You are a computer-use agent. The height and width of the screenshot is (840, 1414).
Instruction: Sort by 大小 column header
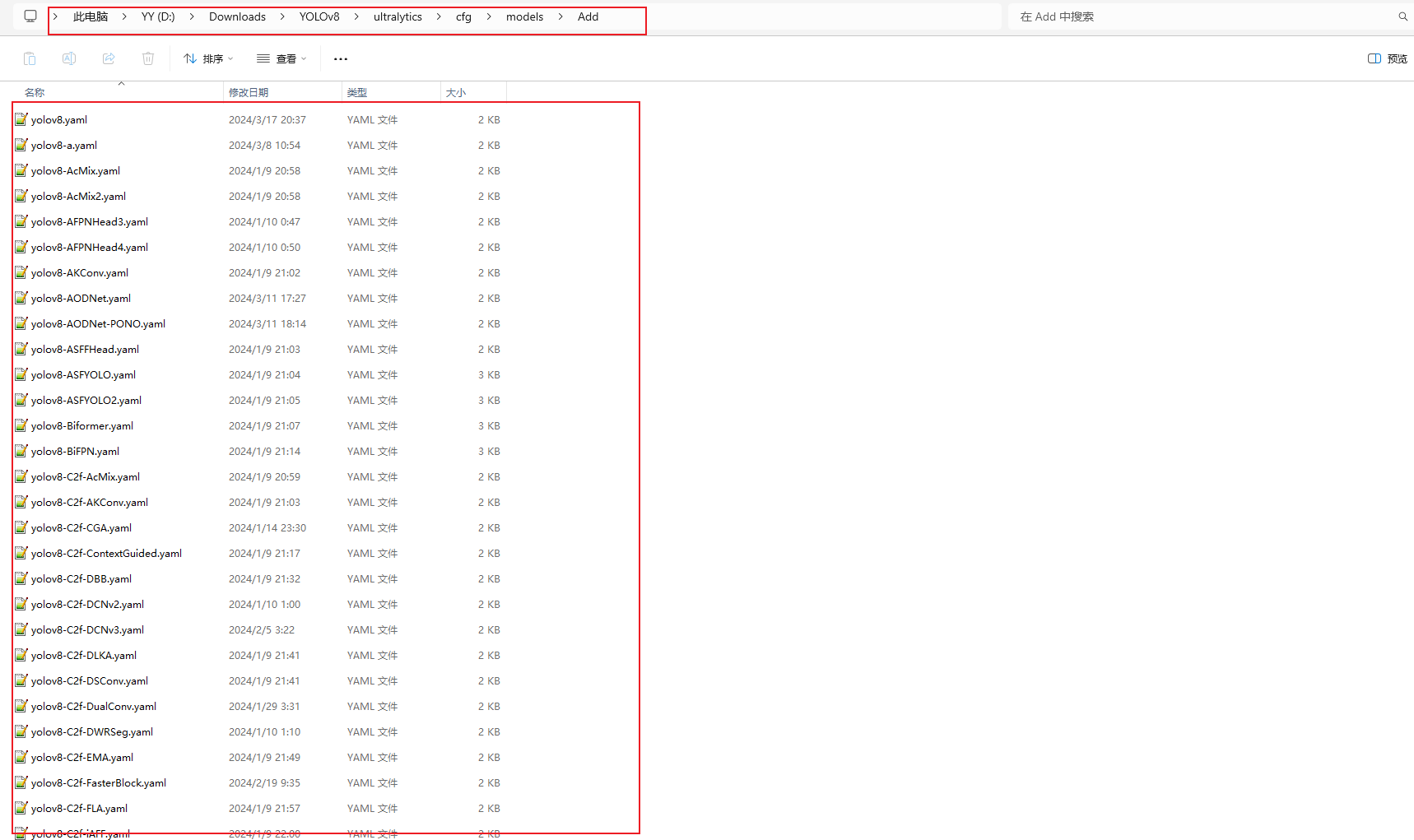click(x=456, y=92)
